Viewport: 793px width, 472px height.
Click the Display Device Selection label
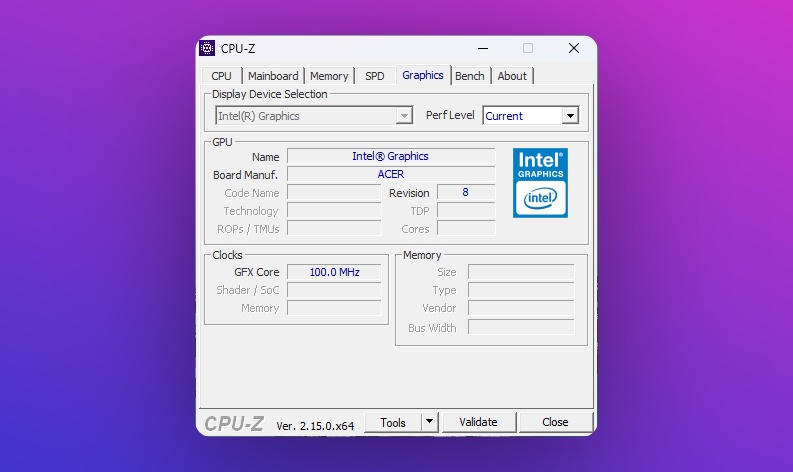coord(270,94)
